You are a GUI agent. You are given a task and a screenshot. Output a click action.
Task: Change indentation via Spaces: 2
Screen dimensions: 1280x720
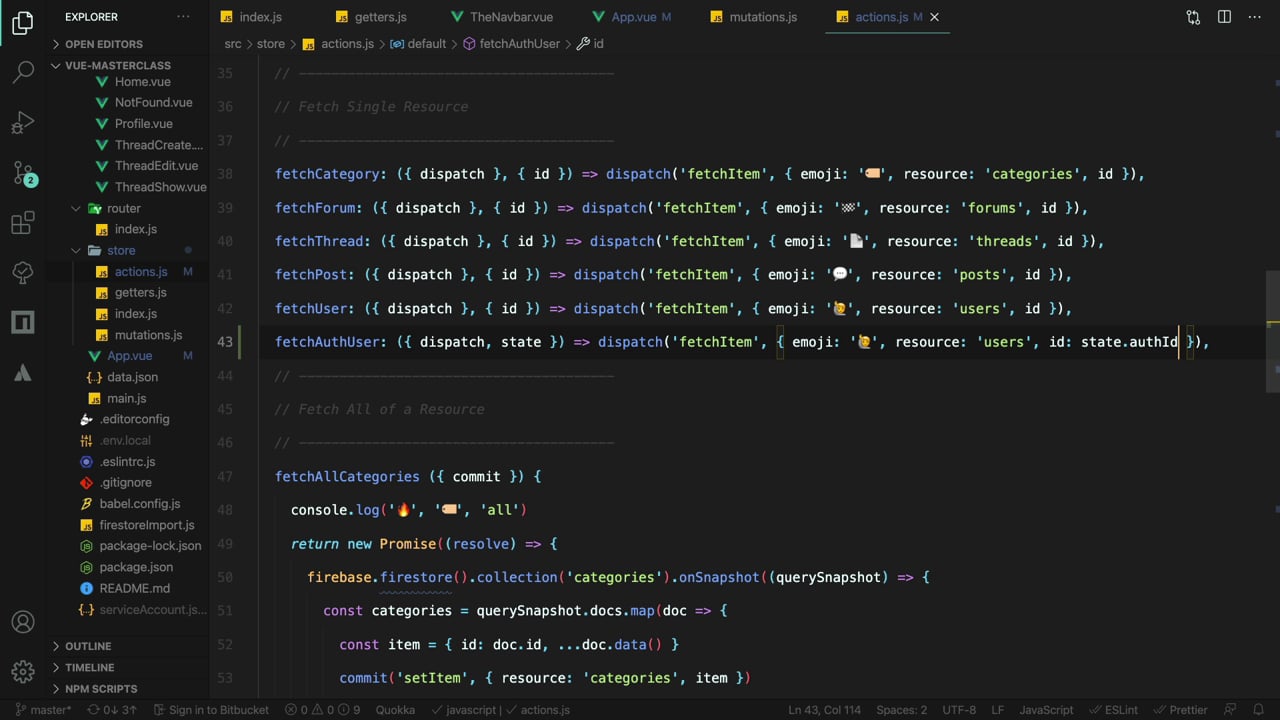click(902, 710)
